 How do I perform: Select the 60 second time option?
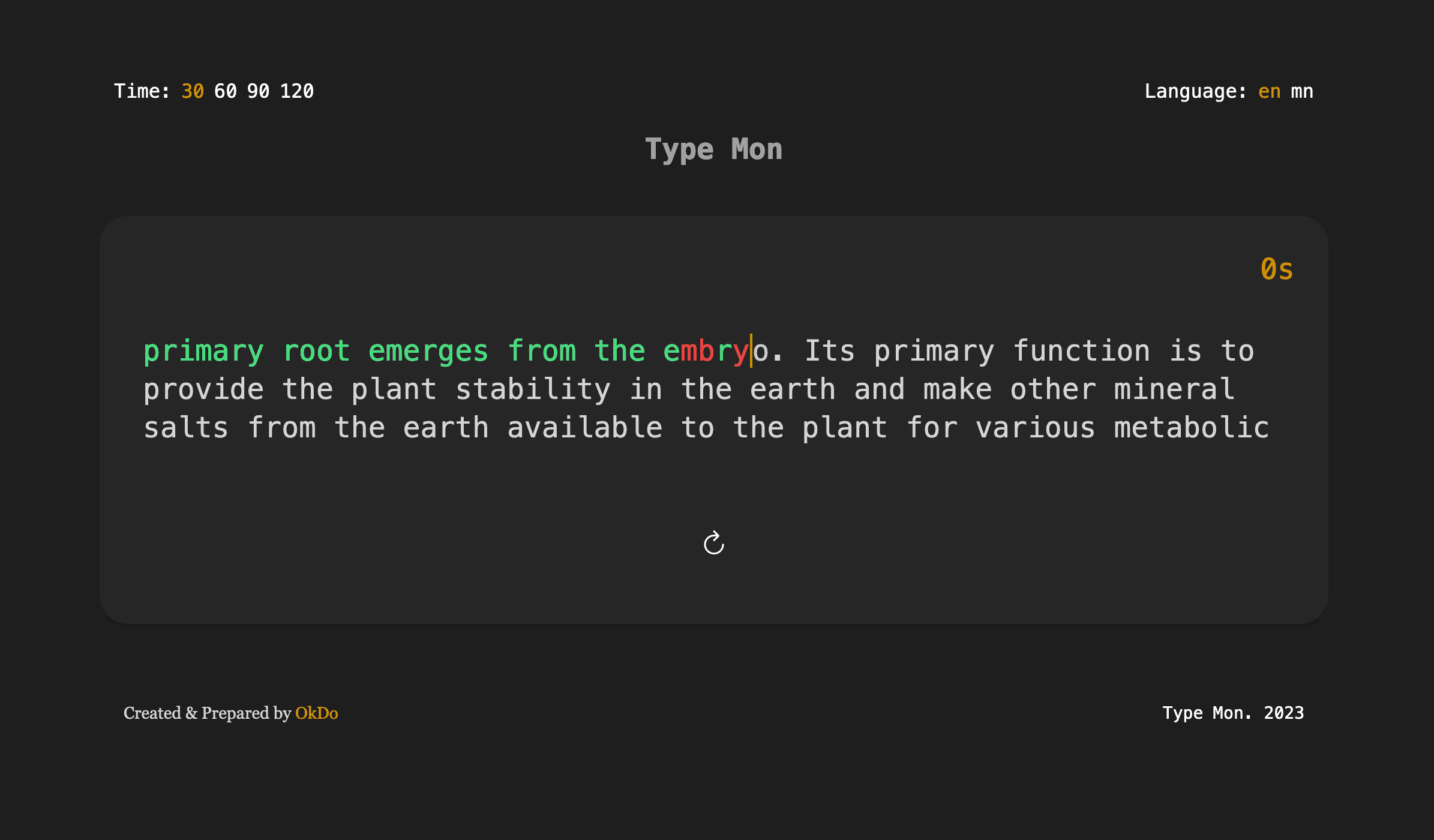click(x=226, y=91)
